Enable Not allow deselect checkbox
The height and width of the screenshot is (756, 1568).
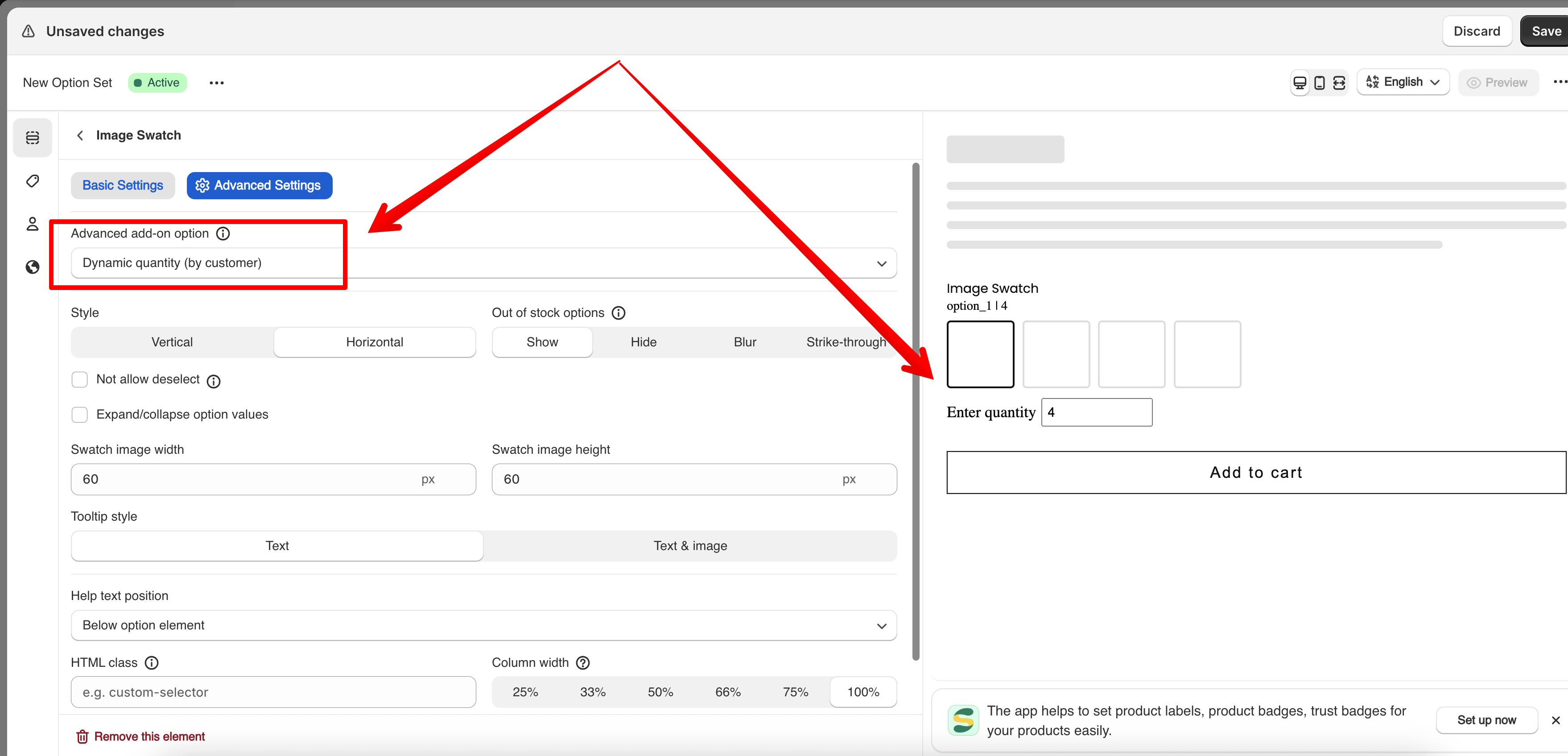pyautogui.click(x=80, y=379)
